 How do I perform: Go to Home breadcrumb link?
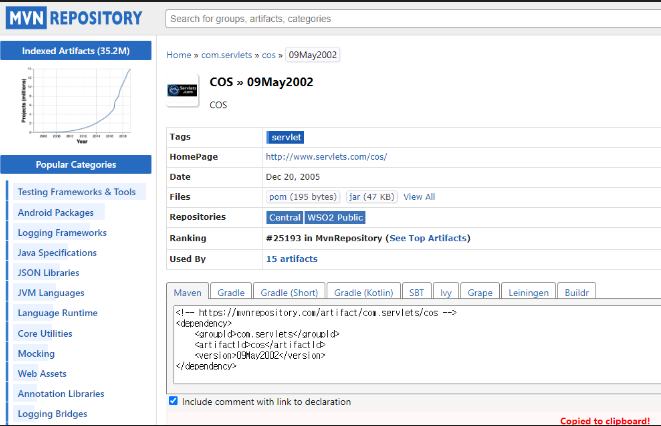pos(179,55)
